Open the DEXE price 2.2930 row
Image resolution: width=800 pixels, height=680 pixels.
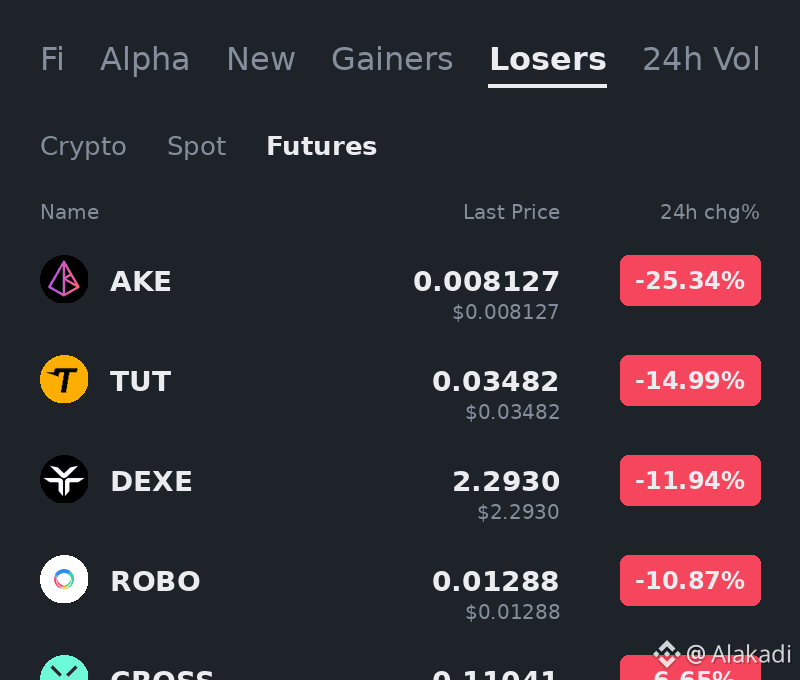pyautogui.click(x=400, y=490)
